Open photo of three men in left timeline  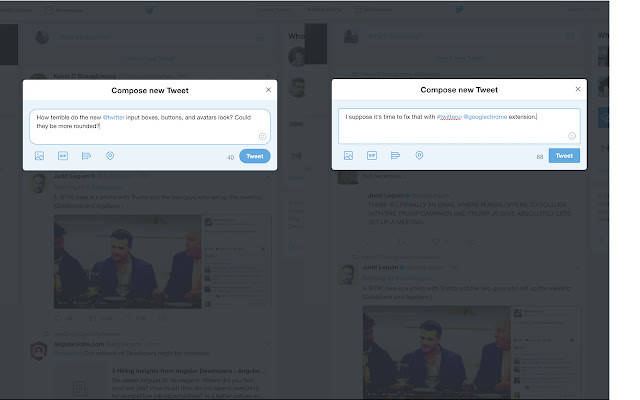(x=127, y=262)
